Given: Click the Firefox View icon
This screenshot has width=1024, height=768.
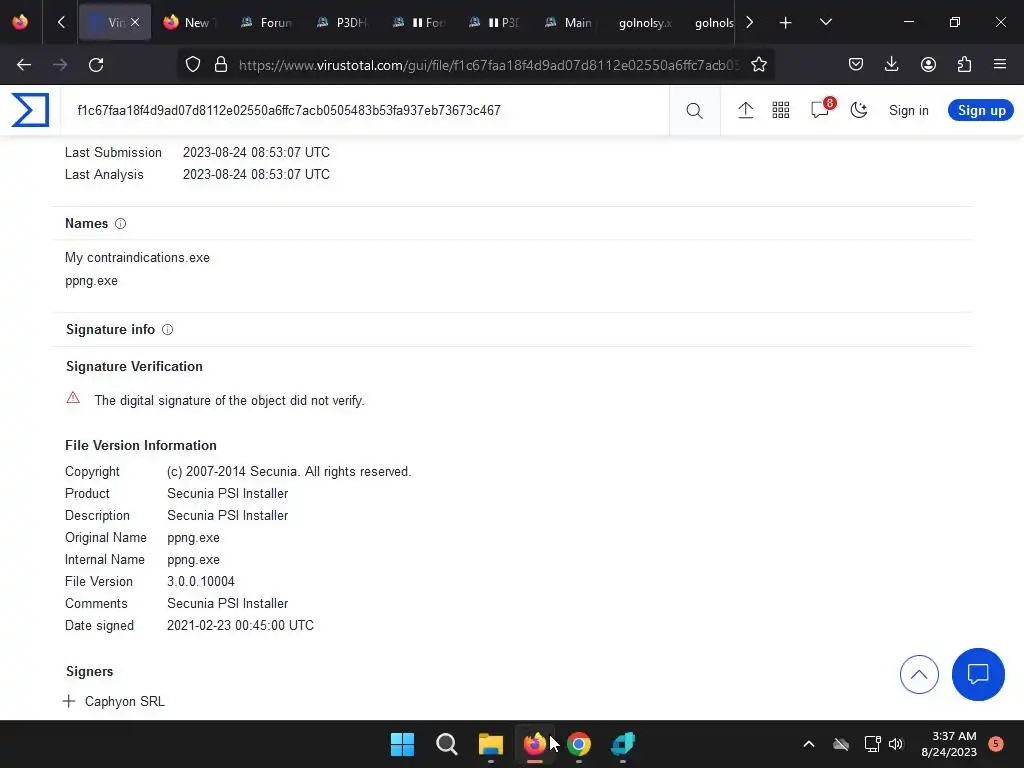Looking at the screenshot, I should 20,22.
